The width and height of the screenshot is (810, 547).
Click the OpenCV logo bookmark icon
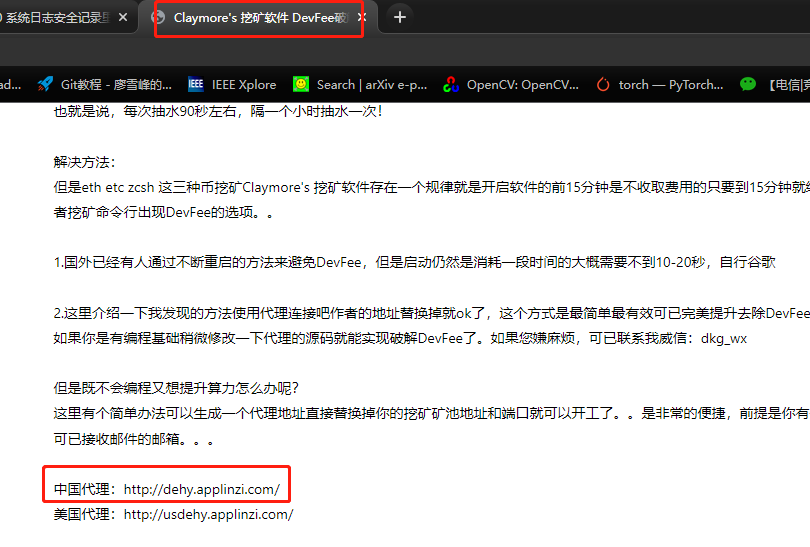[451, 84]
